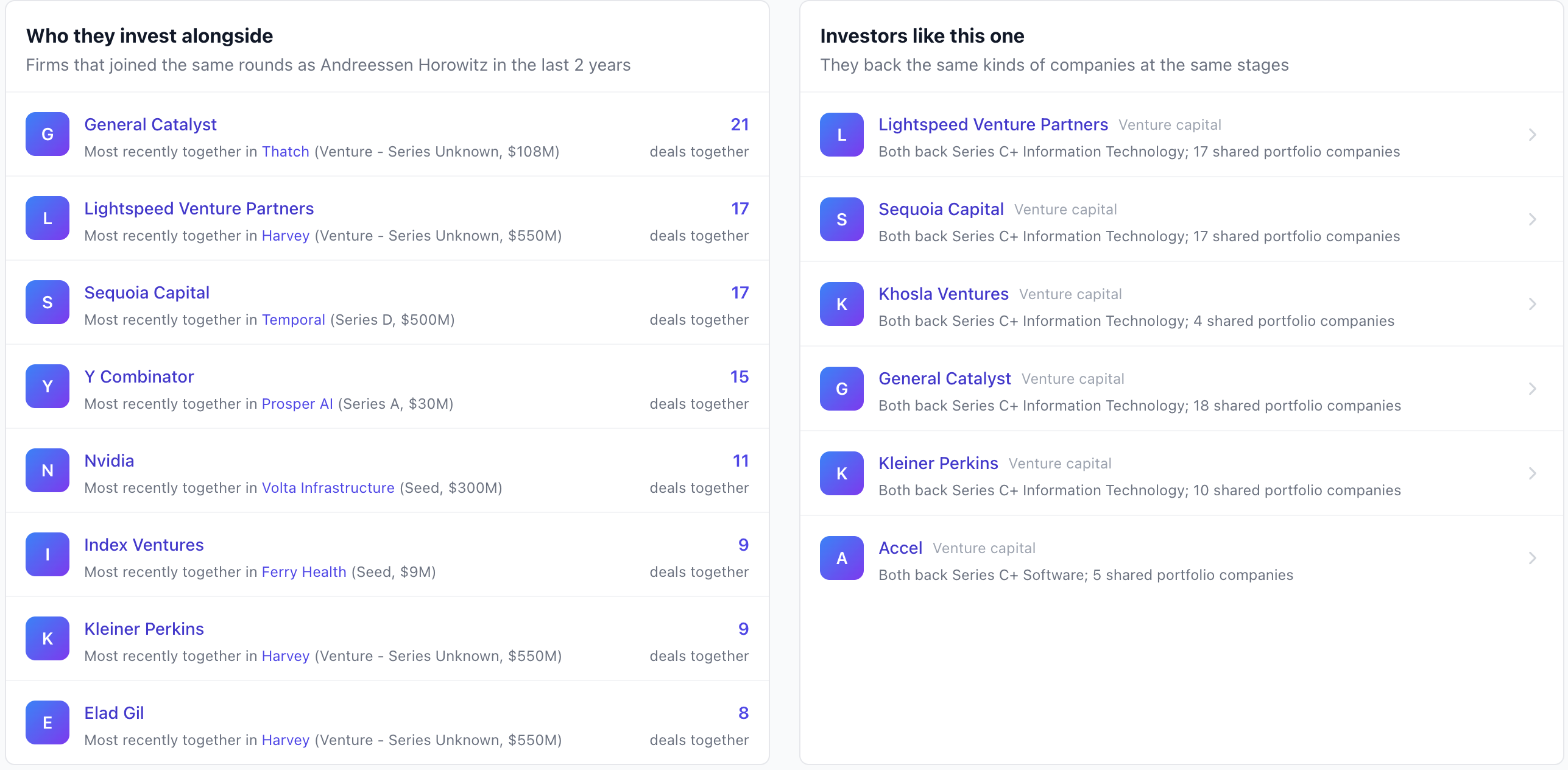This screenshot has height=770, width=1568.
Task: Open General Catalyst link in co-investors list
Action: coord(150,124)
